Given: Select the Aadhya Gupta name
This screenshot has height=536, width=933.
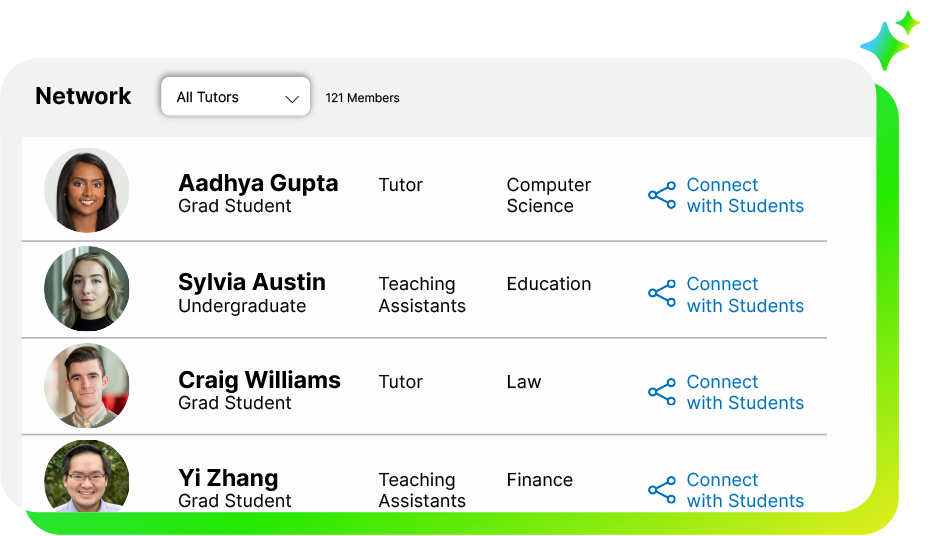Looking at the screenshot, I should 258,183.
